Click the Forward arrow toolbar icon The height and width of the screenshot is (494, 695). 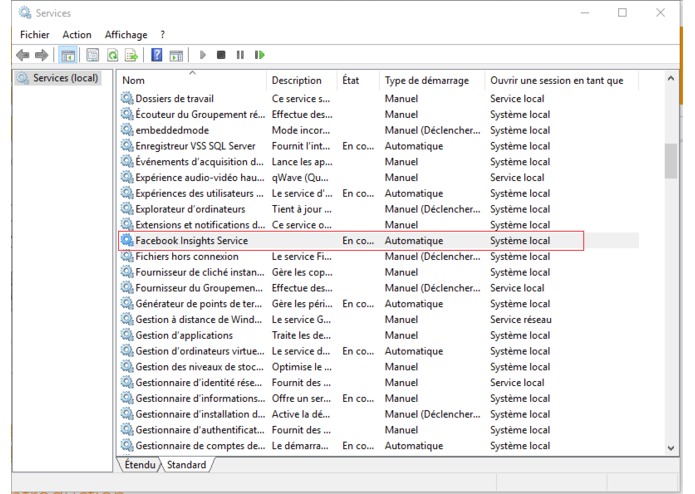(41, 55)
